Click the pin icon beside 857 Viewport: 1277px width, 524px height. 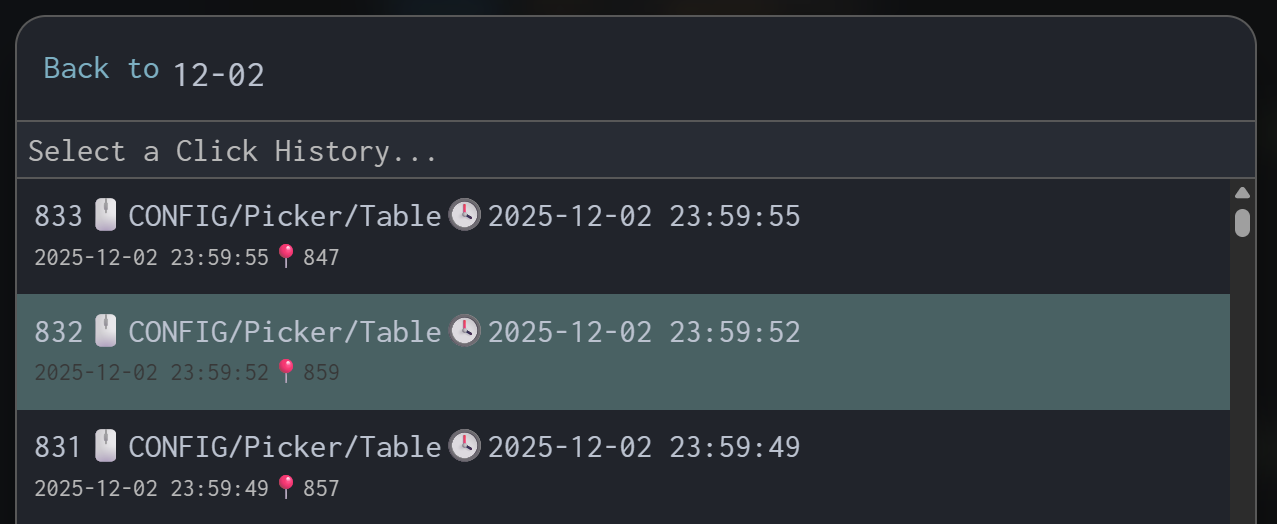coord(286,488)
